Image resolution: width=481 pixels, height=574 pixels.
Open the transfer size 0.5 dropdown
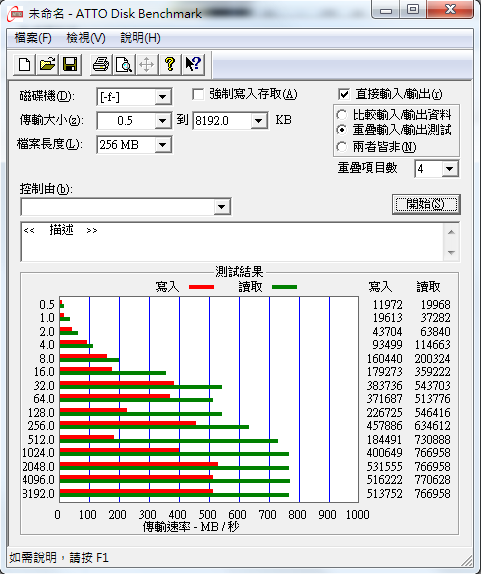(x=162, y=121)
